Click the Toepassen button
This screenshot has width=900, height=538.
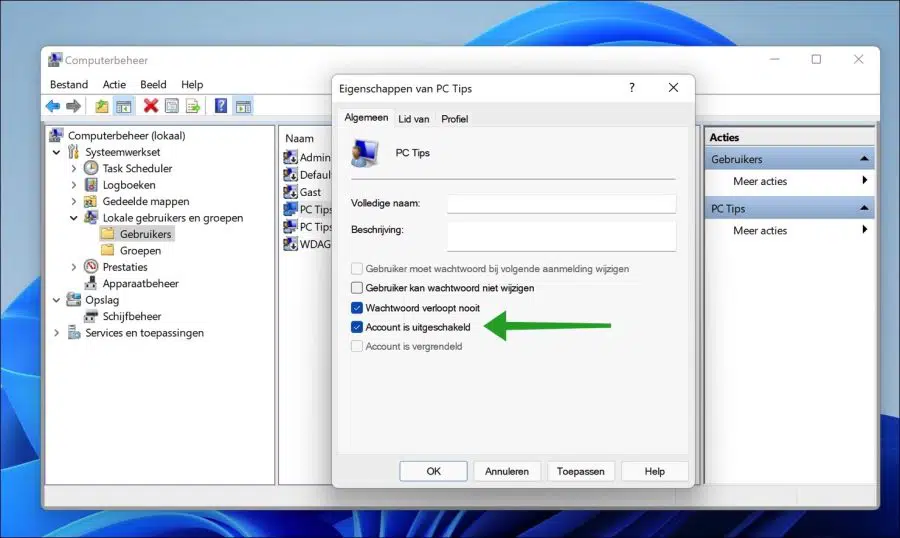click(580, 471)
